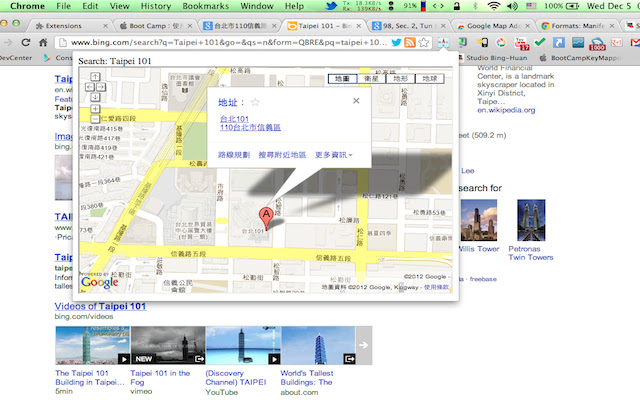Open the Willis Tower image

click(x=479, y=220)
